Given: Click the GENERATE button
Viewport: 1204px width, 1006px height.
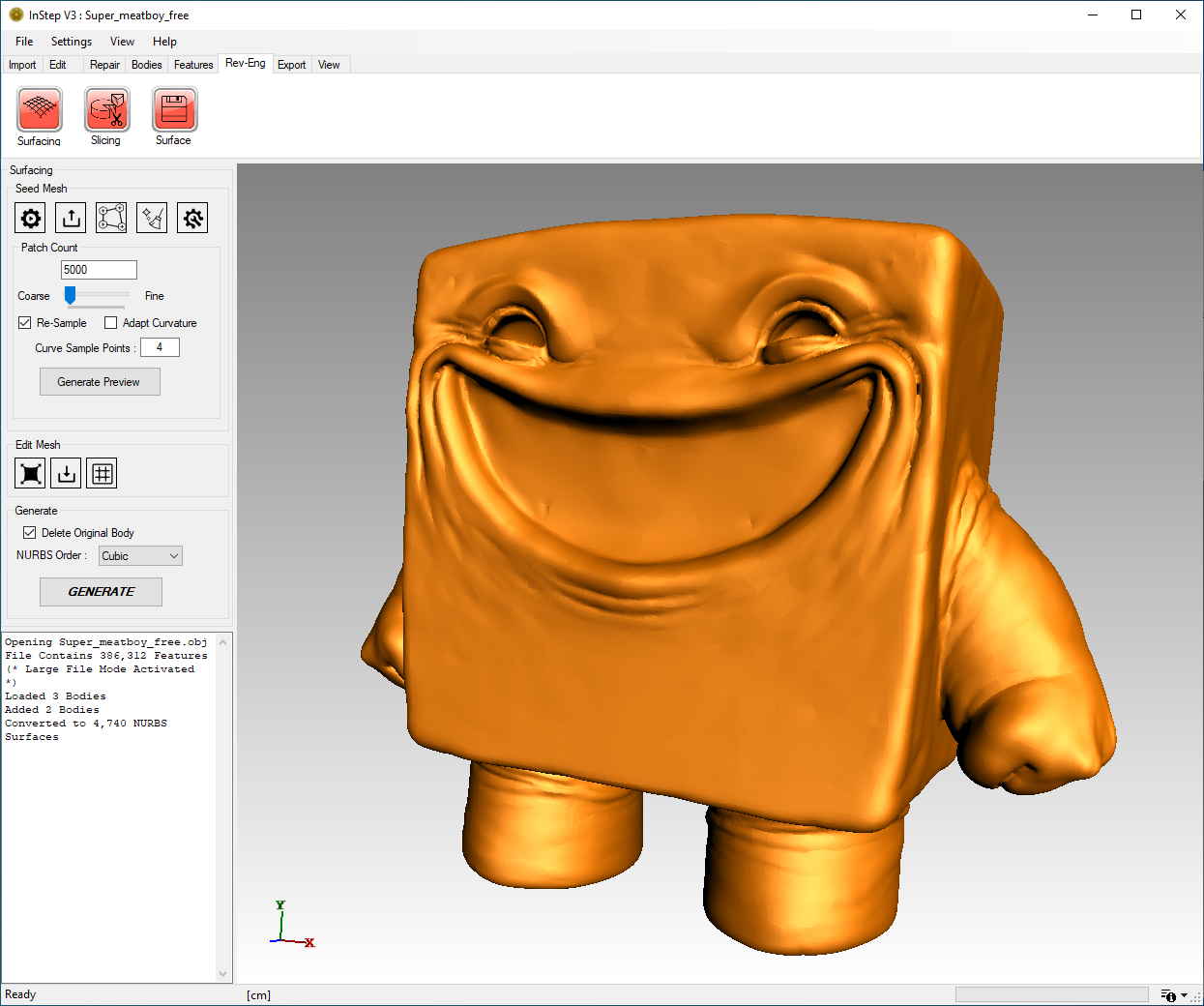Looking at the screenshot, I should point(101,592).
